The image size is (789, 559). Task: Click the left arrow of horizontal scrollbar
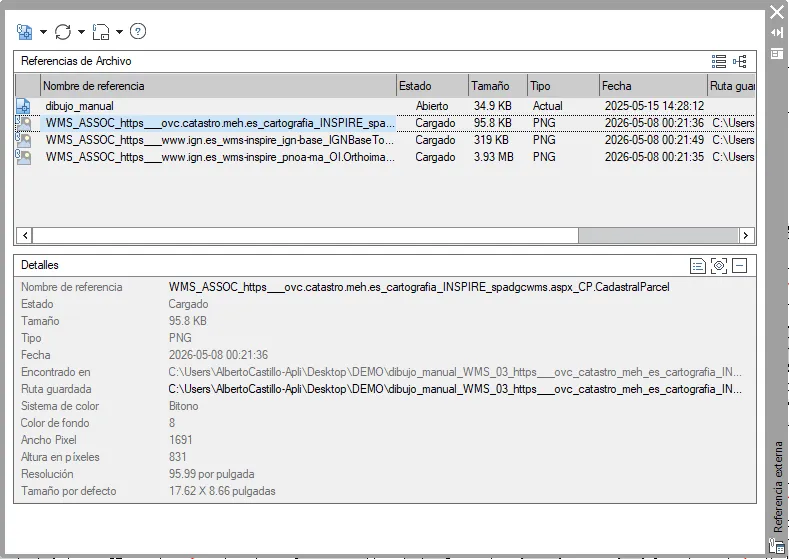pyautogui.click(x=25, y=235)
